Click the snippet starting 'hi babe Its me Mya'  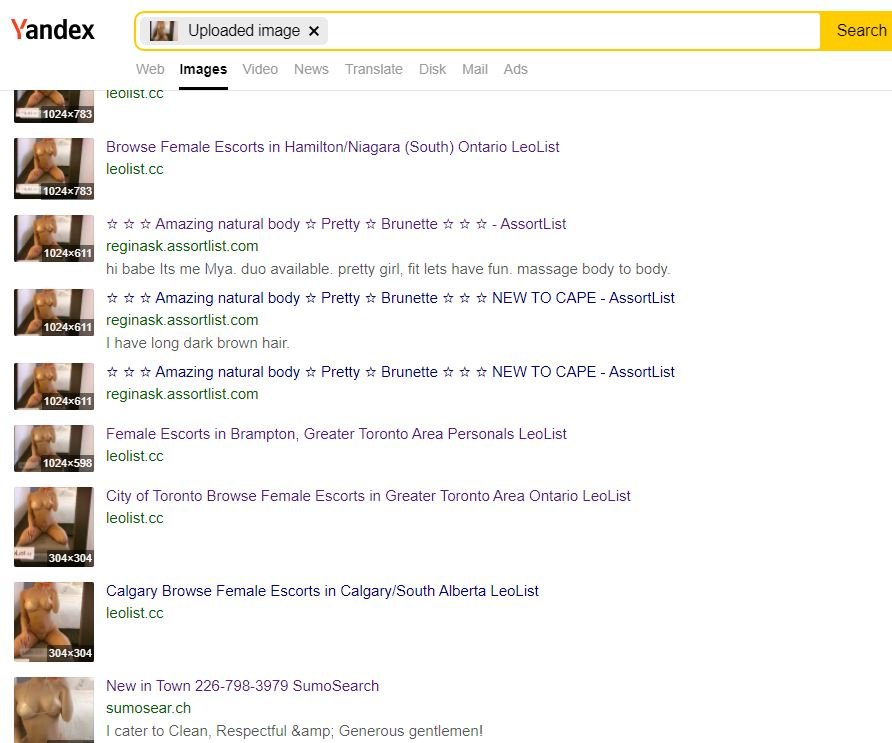388,269
